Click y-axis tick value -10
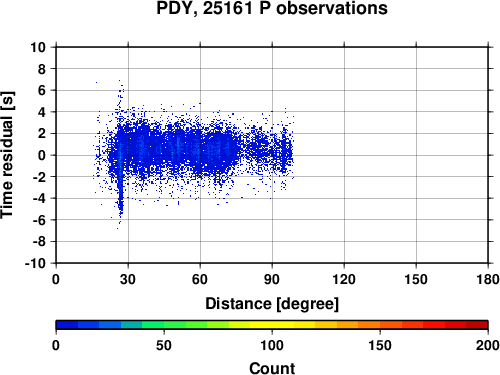 pyautogui.click(x=35, y=263)
